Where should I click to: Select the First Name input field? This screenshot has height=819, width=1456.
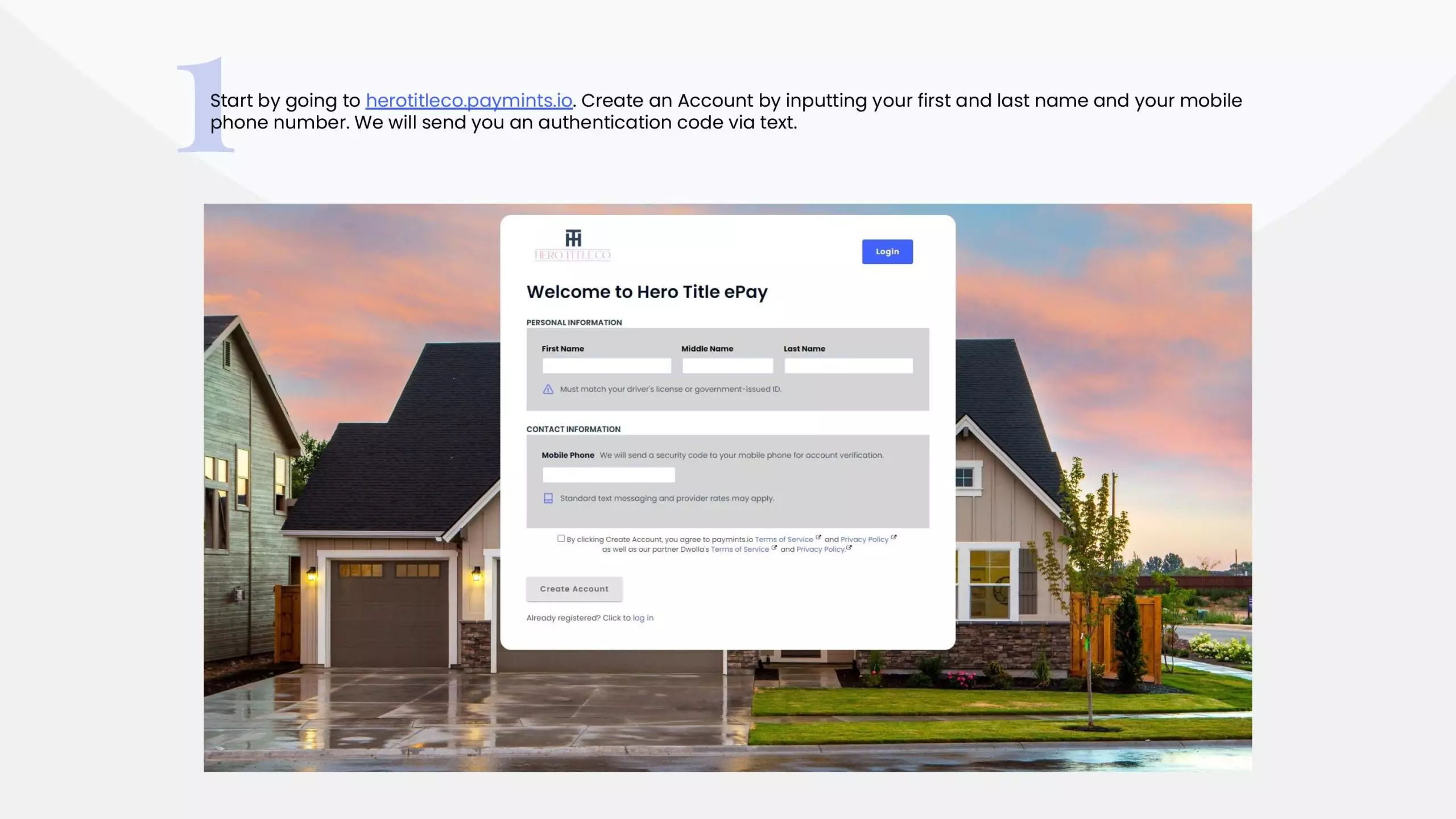click(607, 365)
